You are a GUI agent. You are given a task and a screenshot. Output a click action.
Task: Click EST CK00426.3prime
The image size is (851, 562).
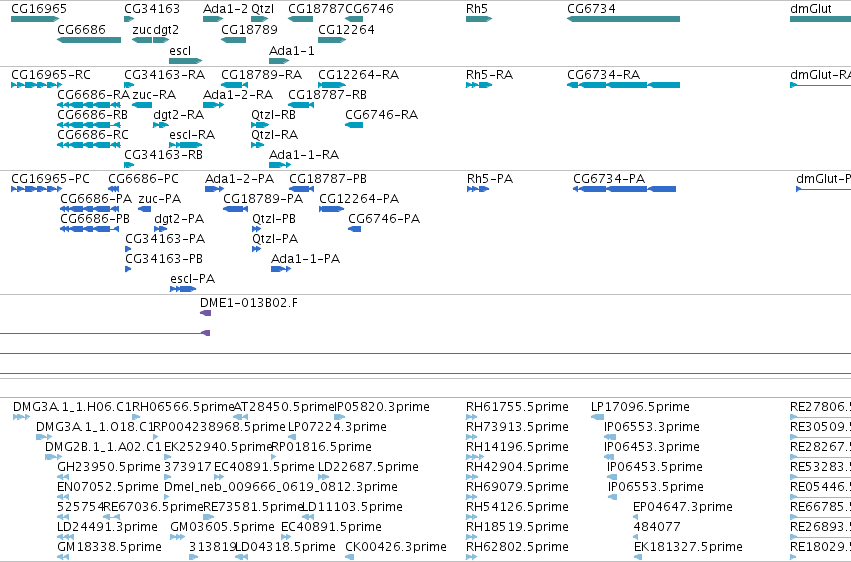point(396,547)
